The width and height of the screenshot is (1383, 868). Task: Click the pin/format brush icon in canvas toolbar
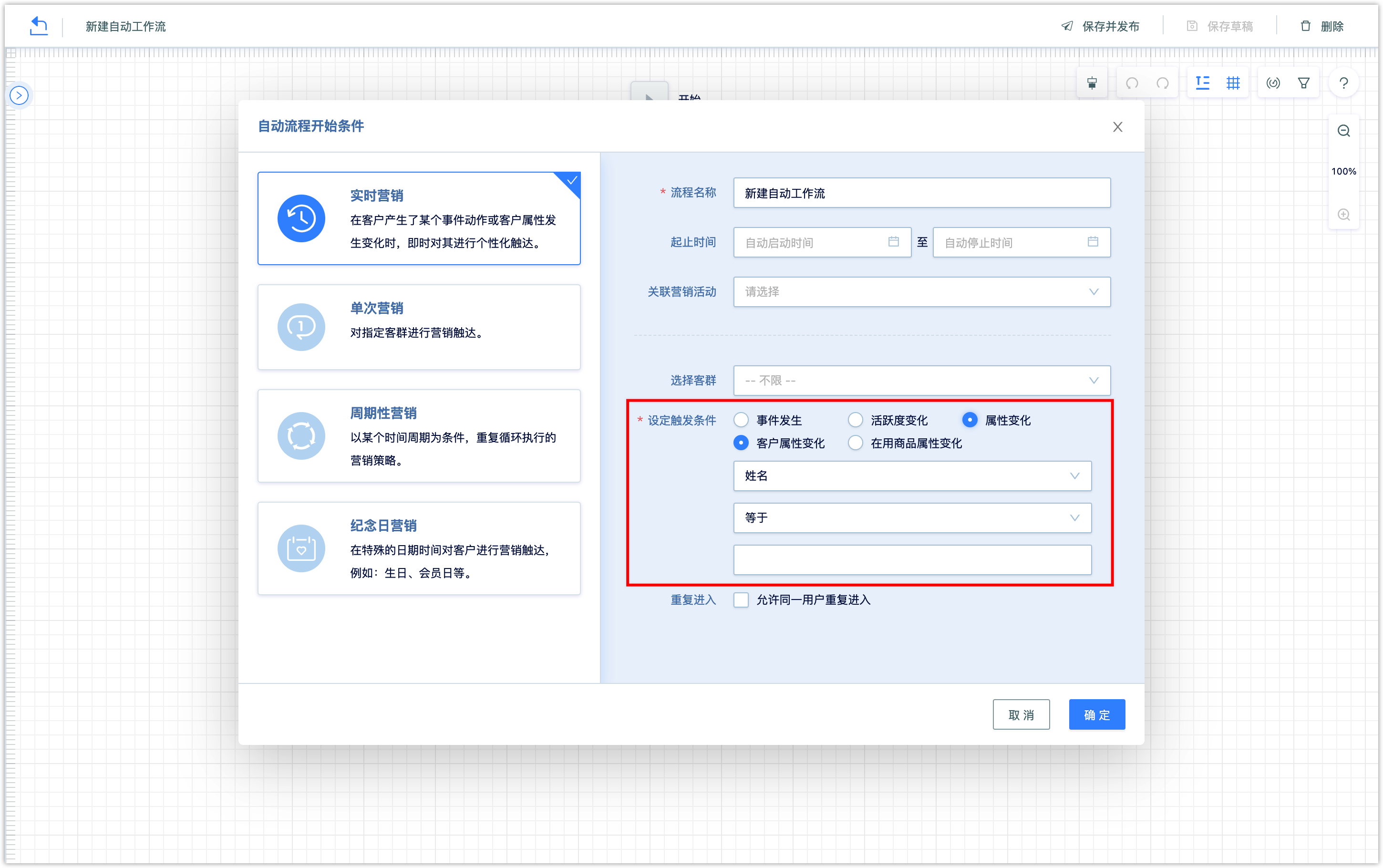(x=1092, y=83)
